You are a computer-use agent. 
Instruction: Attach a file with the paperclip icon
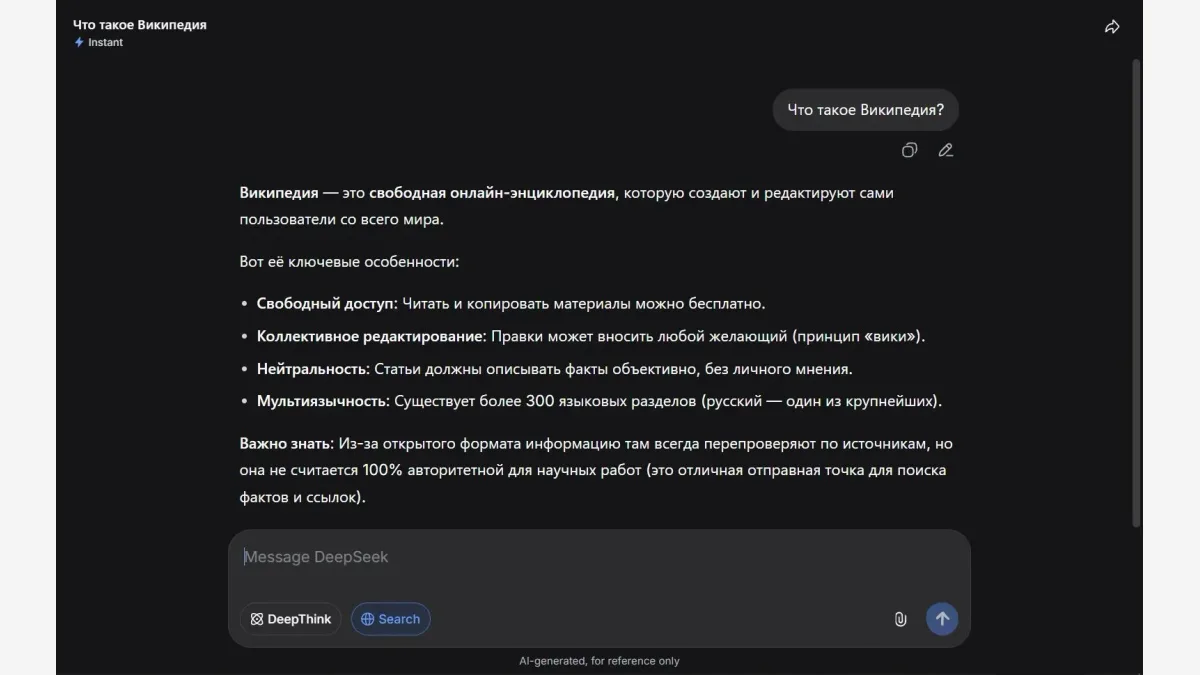[x=900, y=619]
